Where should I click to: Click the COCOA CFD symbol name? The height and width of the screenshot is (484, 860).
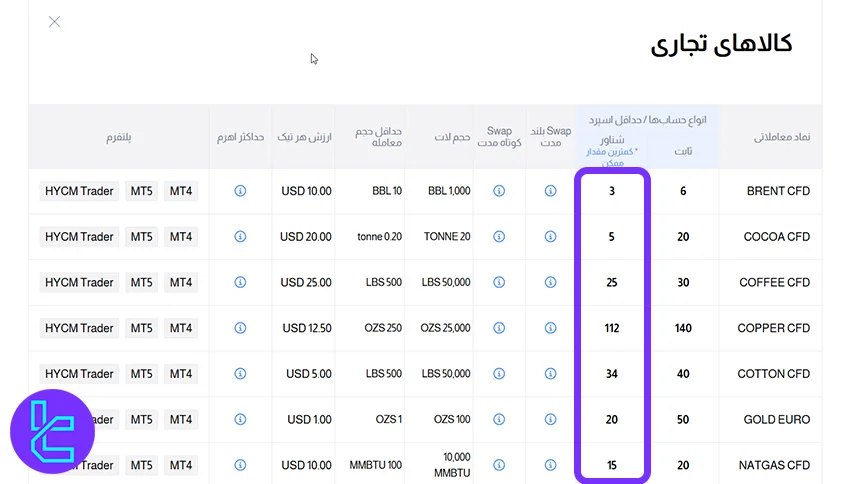[x=777, y=237]
